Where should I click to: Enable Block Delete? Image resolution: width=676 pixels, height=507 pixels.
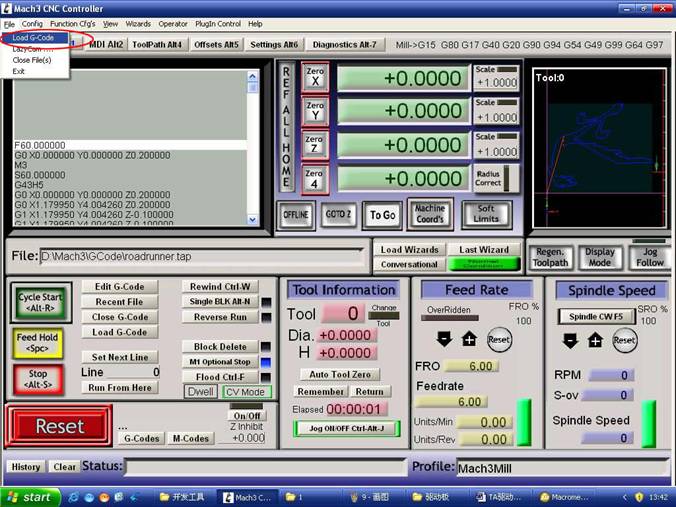click(x=219, y=347)
